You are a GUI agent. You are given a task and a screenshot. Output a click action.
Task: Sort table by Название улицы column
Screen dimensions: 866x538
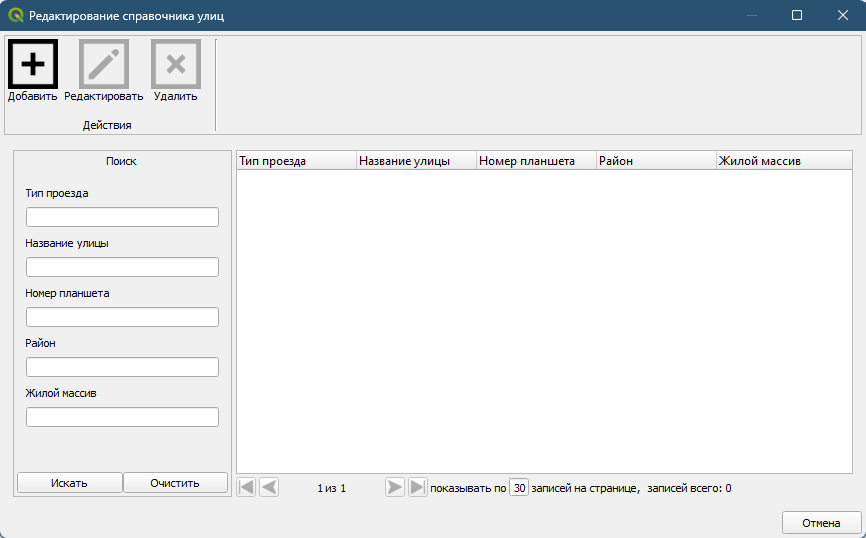(x=416, y=161)
